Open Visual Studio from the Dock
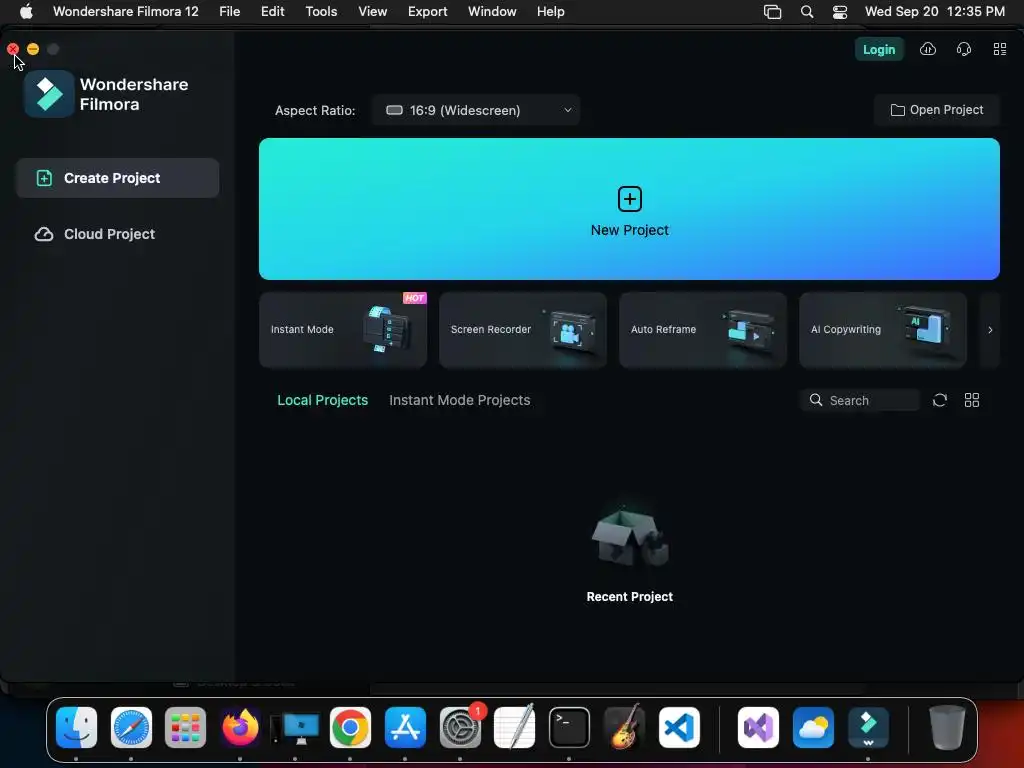The width and height of the screenshot is (1024, 768). click(758, 728)
